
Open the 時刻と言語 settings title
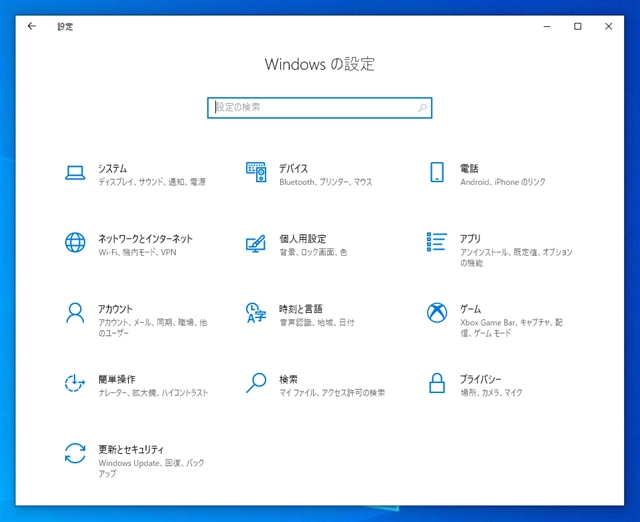[x=301, y=309]
